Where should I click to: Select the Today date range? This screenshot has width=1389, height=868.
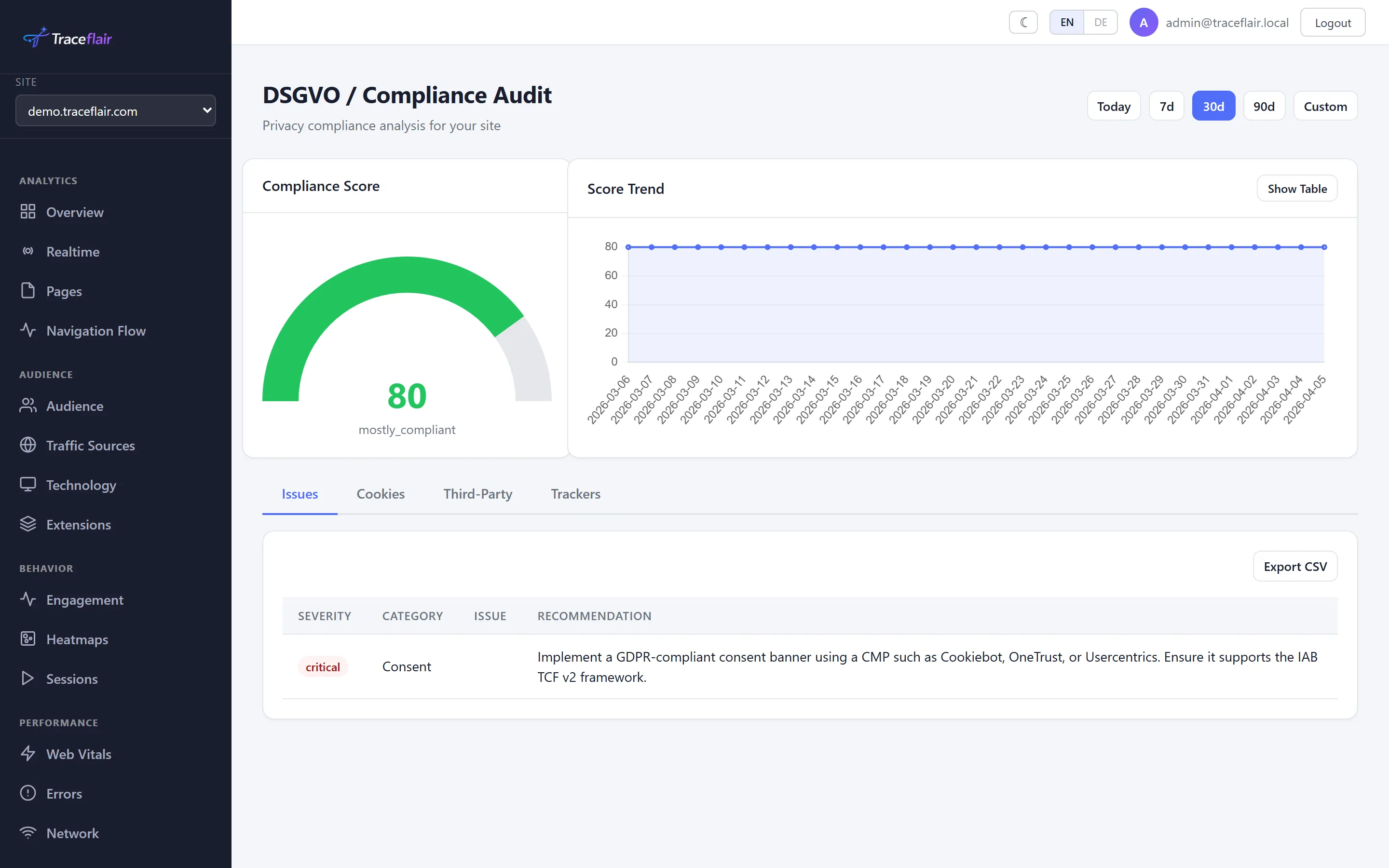1114,106
